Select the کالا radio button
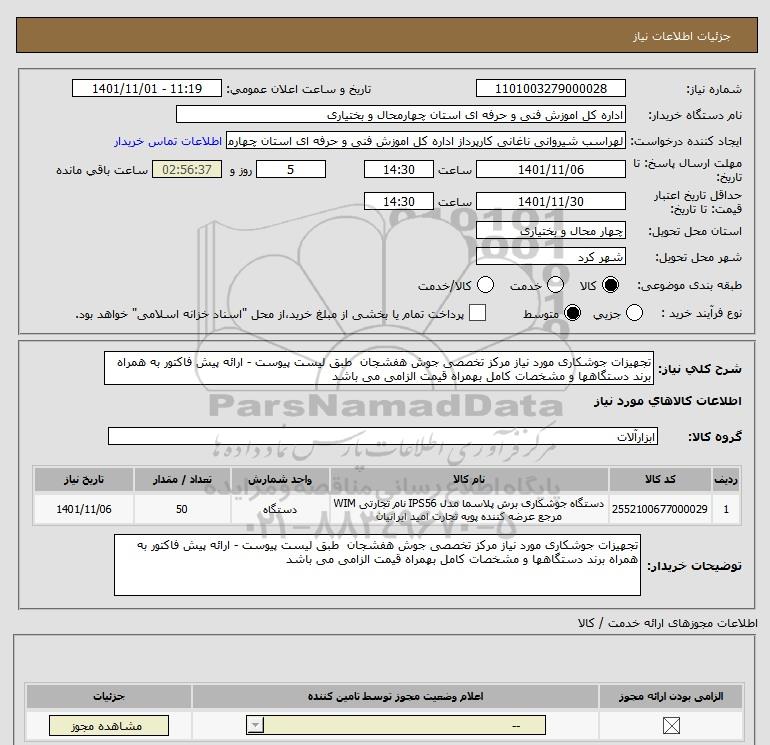Viewport: 770px width, 745px height. (x=610, y=285)
